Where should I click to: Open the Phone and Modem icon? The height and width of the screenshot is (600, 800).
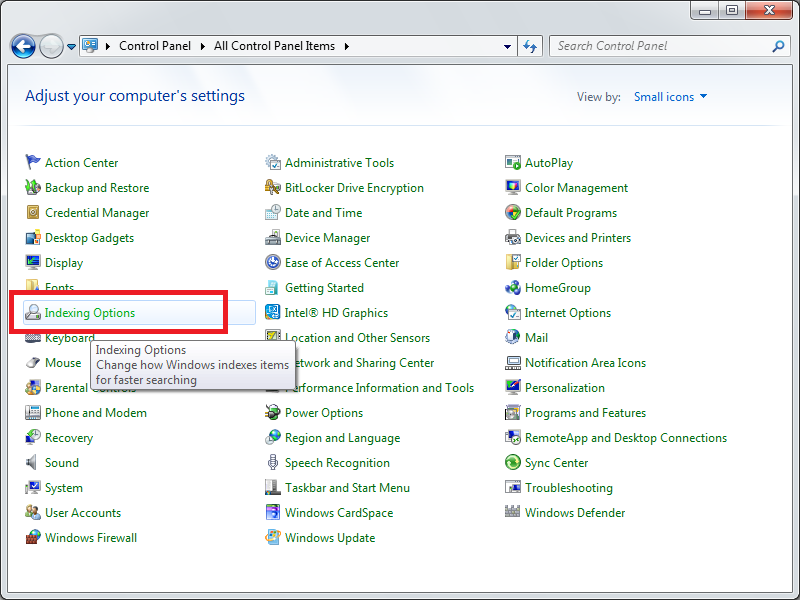[x=33, y=412]
